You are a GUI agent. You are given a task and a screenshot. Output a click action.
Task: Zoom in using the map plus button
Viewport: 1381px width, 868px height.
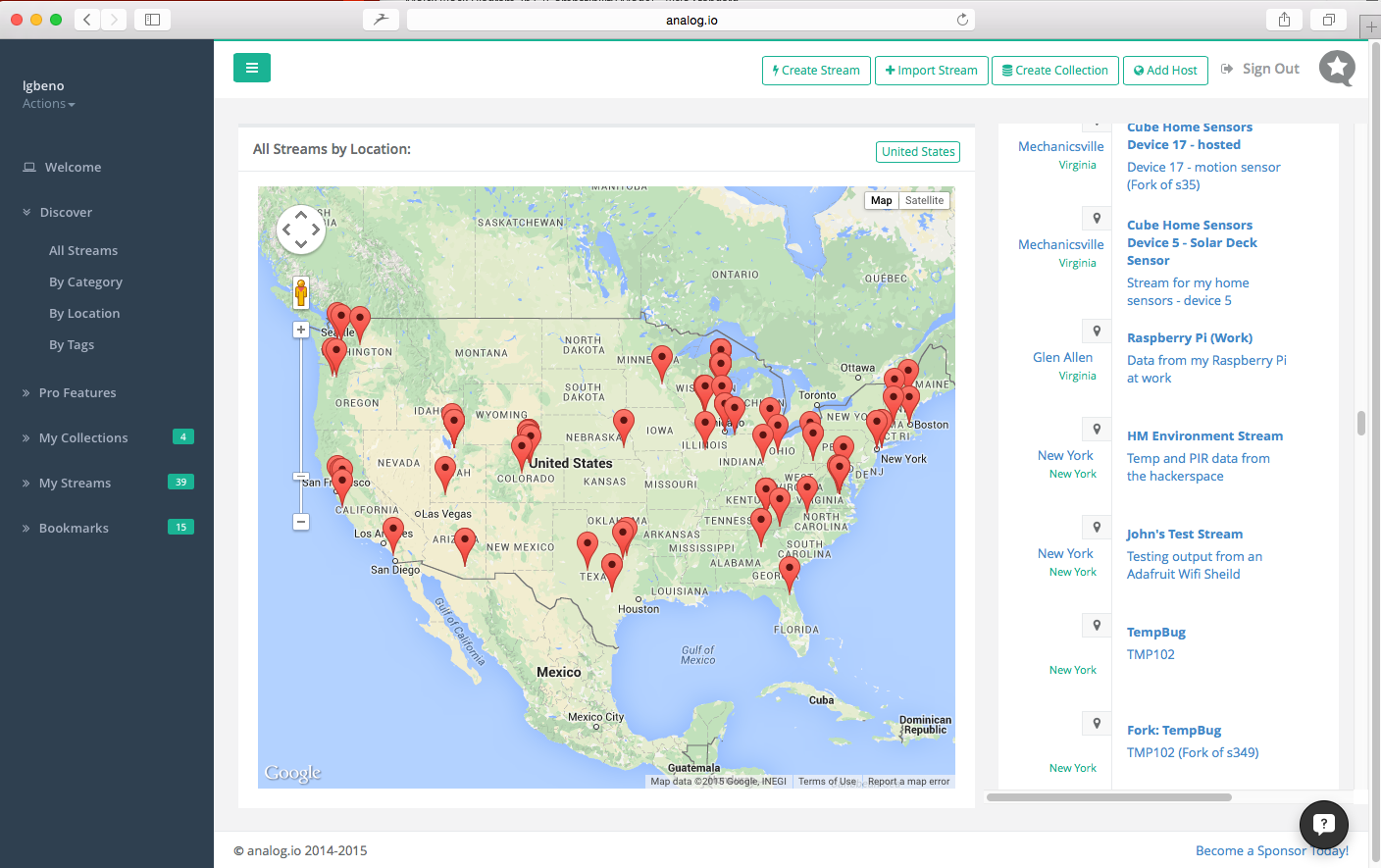(301, 330)
